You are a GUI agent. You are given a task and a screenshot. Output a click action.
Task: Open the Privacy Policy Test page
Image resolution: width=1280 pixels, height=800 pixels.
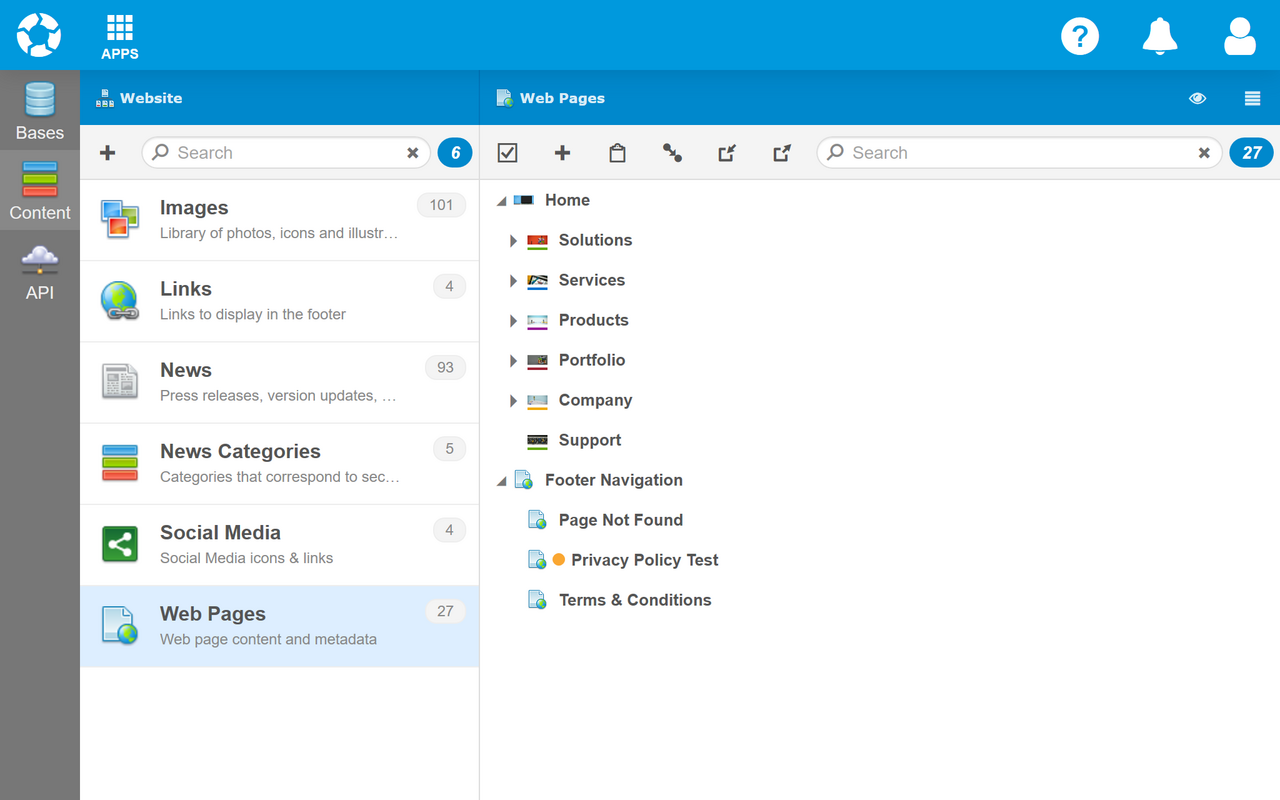point(644,560)
